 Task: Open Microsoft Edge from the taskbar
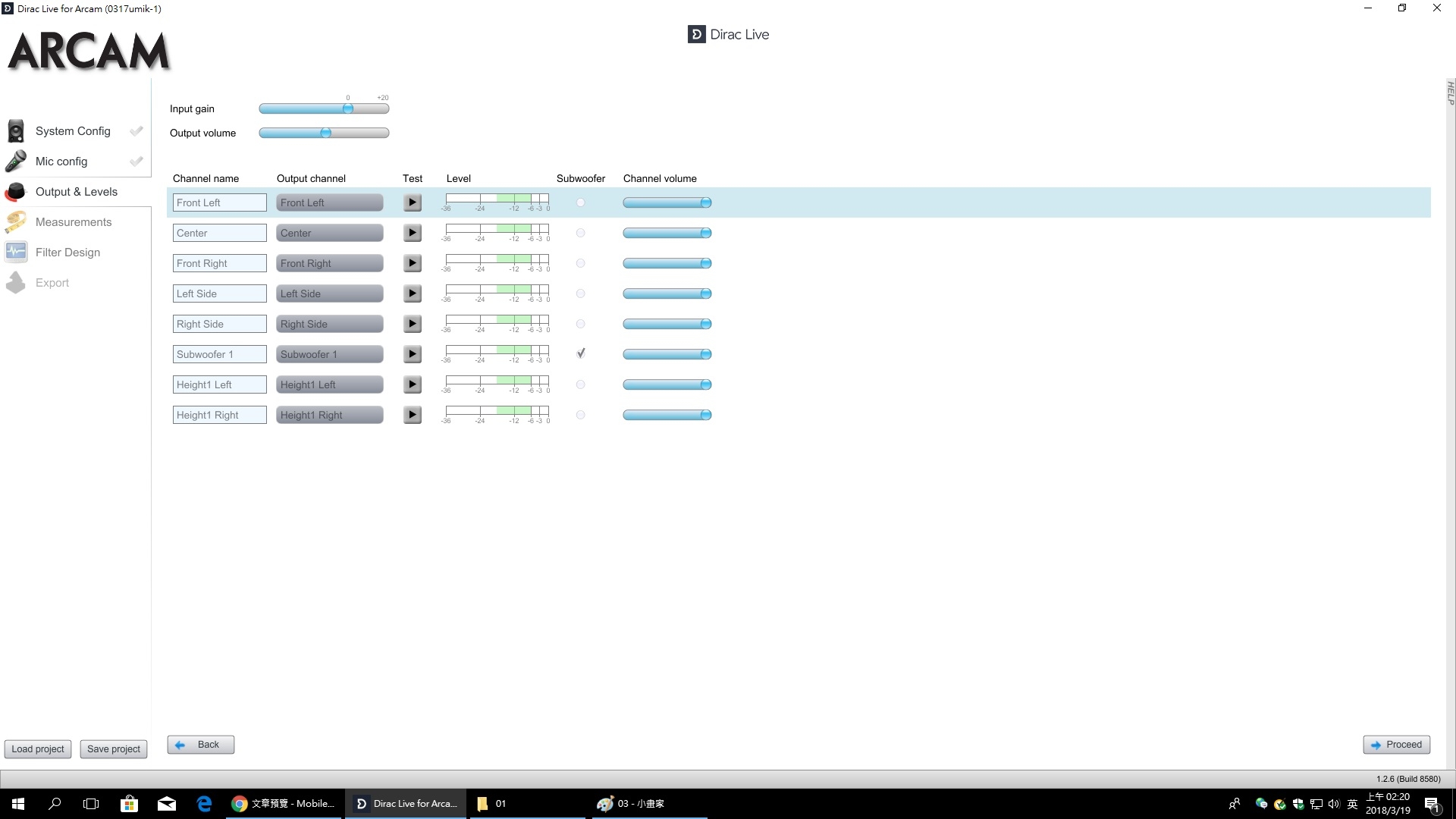pos(204,804)
